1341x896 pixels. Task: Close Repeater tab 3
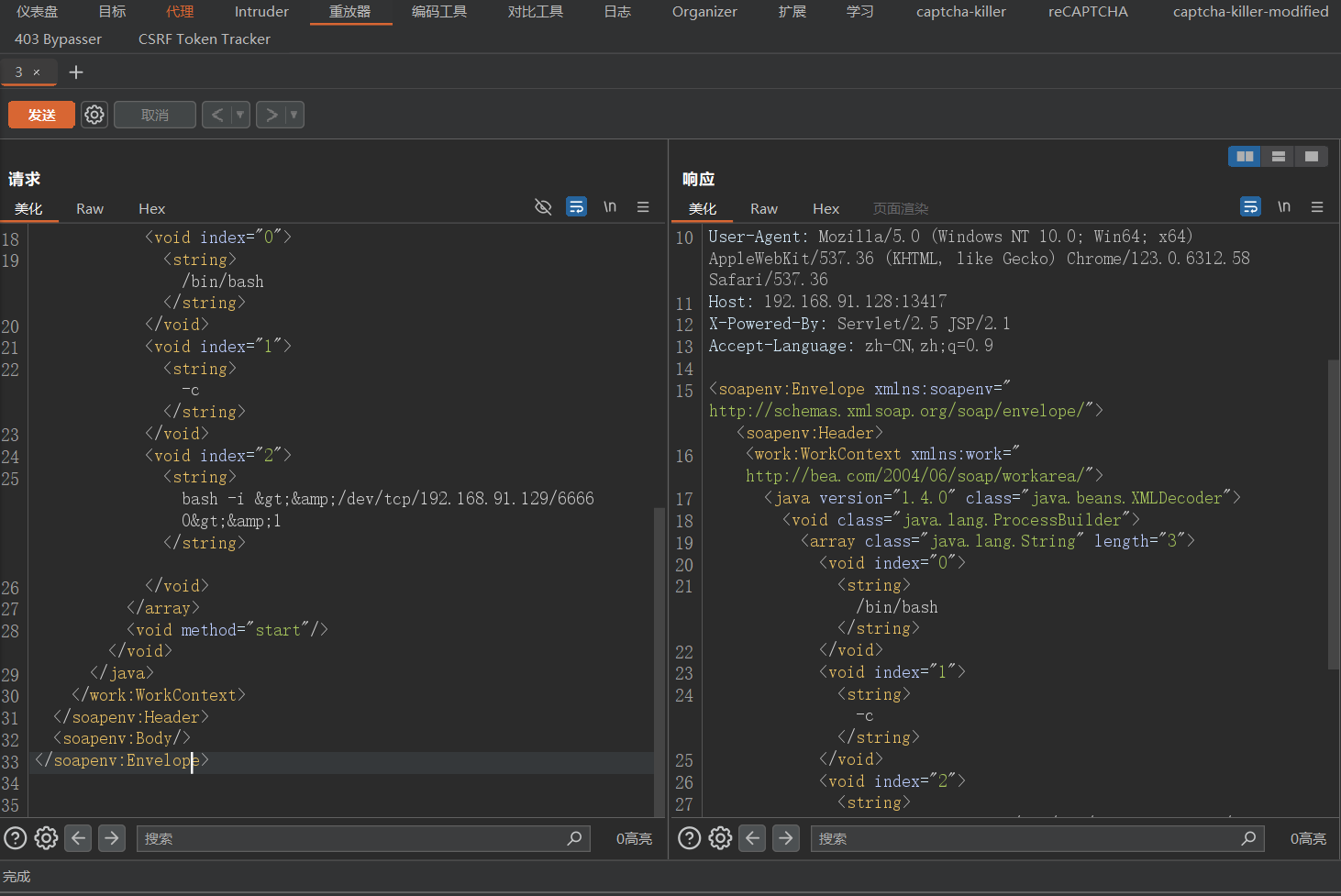tap(37, 72)
